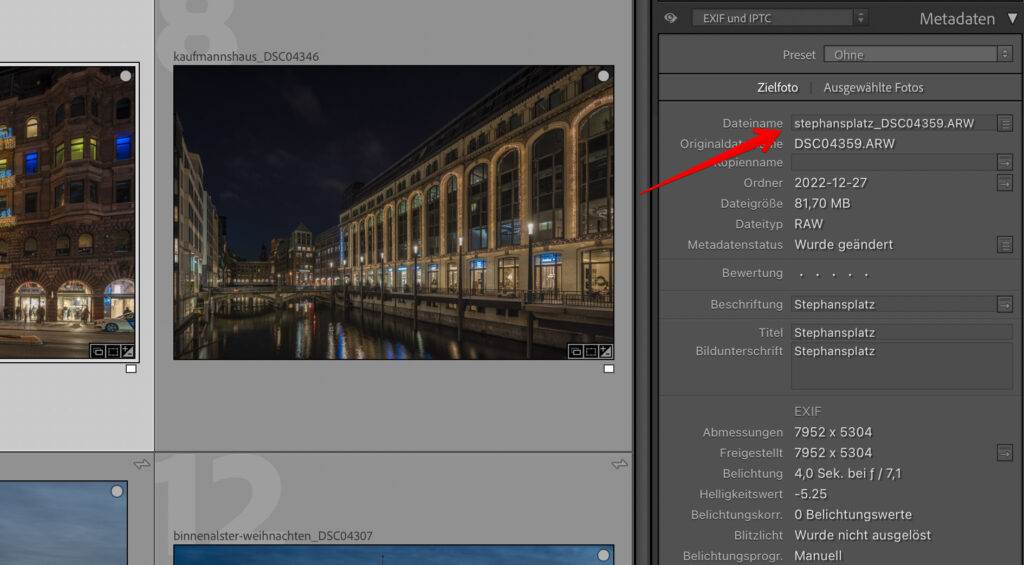Click the arrow icon next to Kopienname

point(1005,162)
